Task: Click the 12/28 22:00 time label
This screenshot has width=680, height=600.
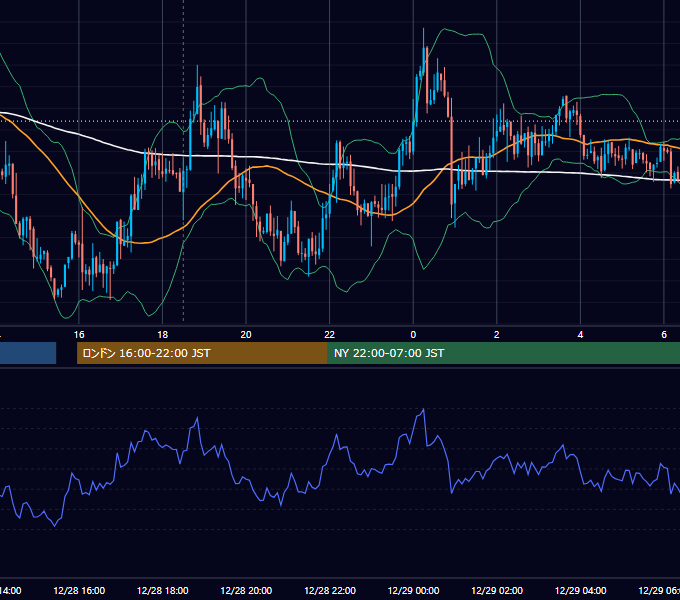Action: pos(330,590)
